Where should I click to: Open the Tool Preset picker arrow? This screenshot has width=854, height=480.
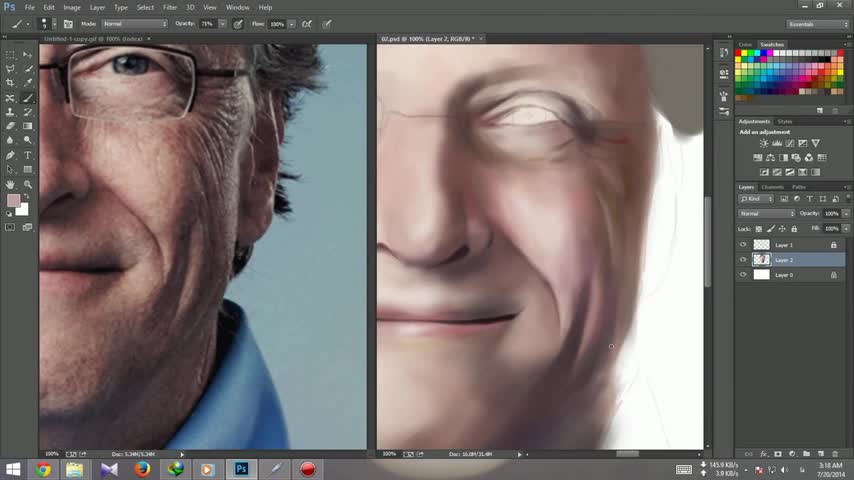coord(28,24)
